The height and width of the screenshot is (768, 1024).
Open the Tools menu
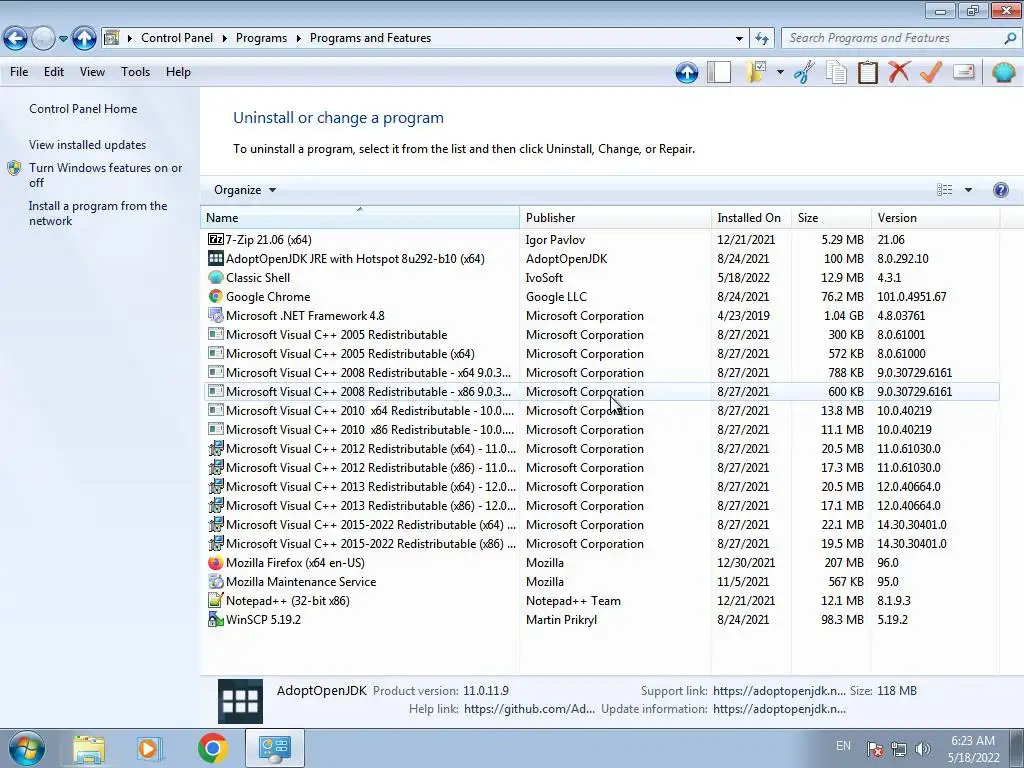click(135, 72)
